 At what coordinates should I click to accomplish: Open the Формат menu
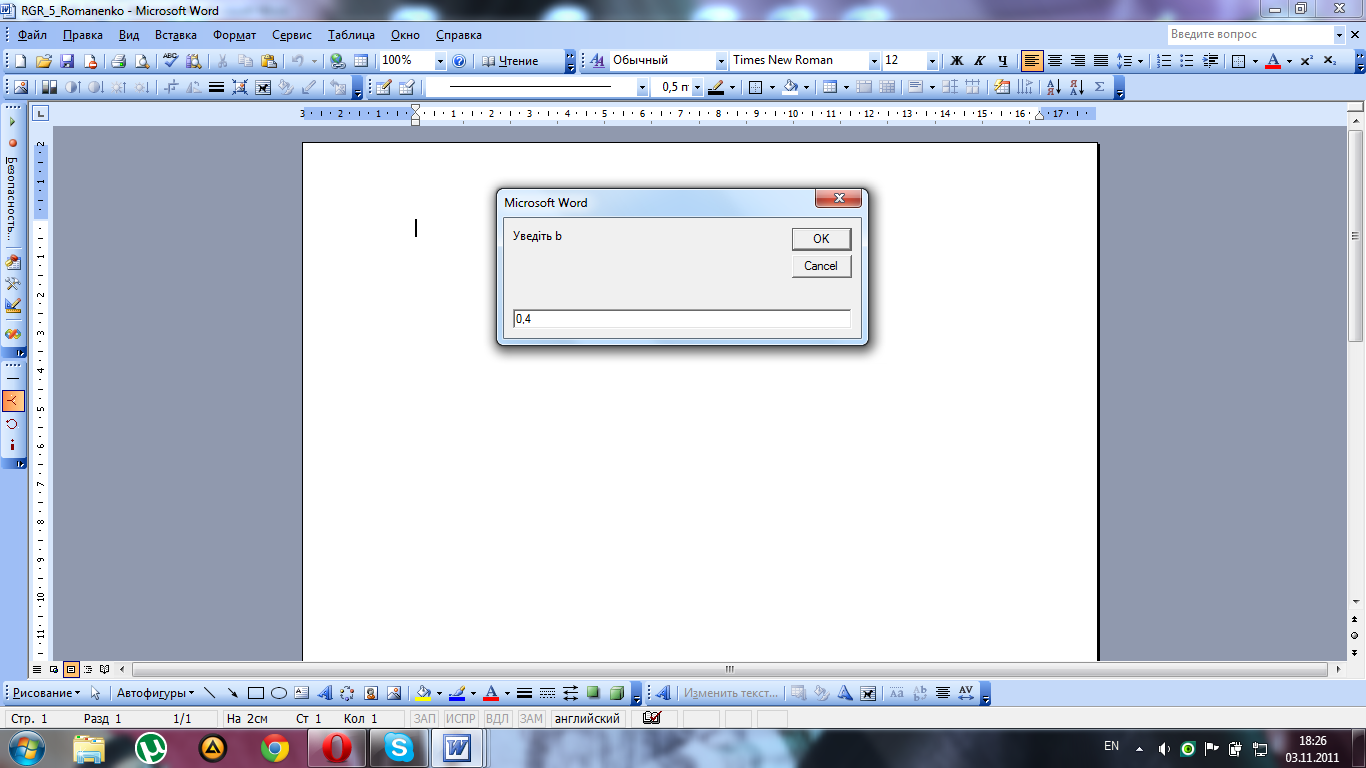click(x=234, y=35)
